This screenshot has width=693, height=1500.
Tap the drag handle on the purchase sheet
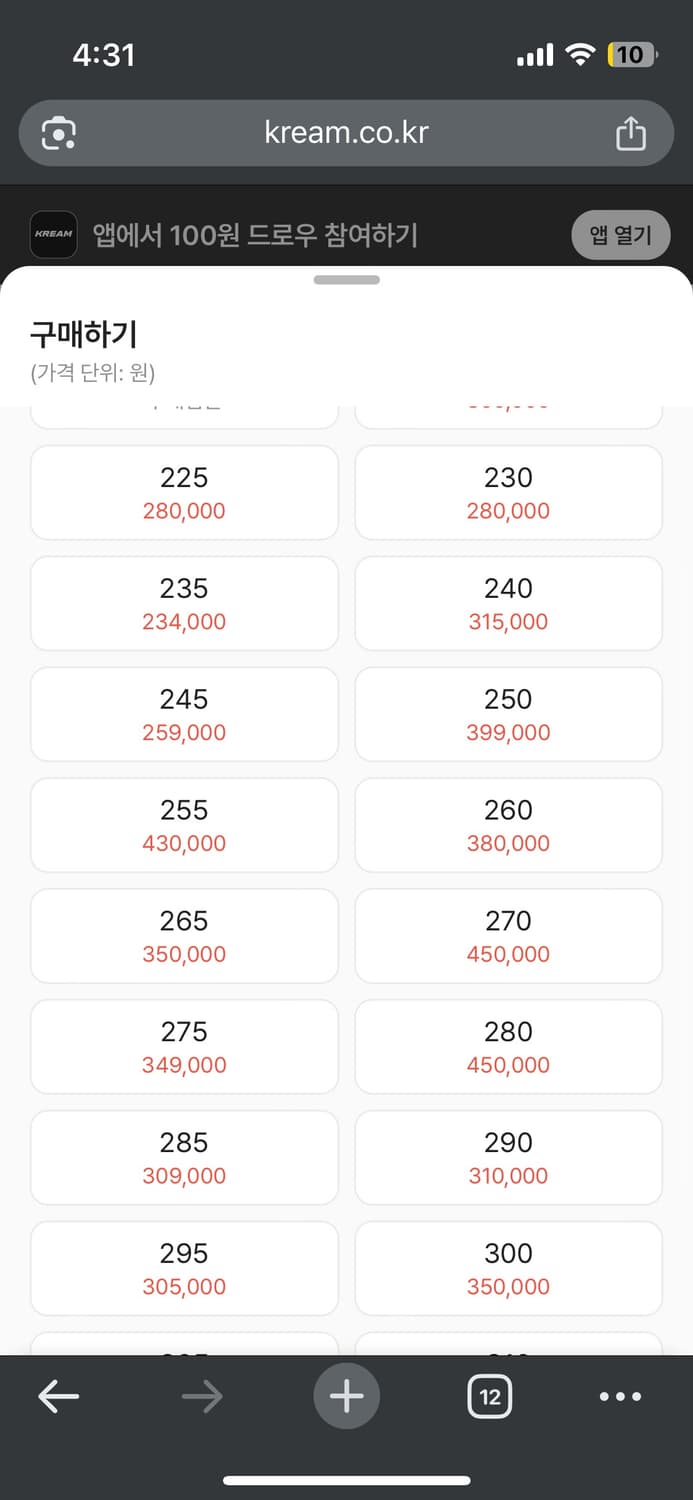coord(346,283)
